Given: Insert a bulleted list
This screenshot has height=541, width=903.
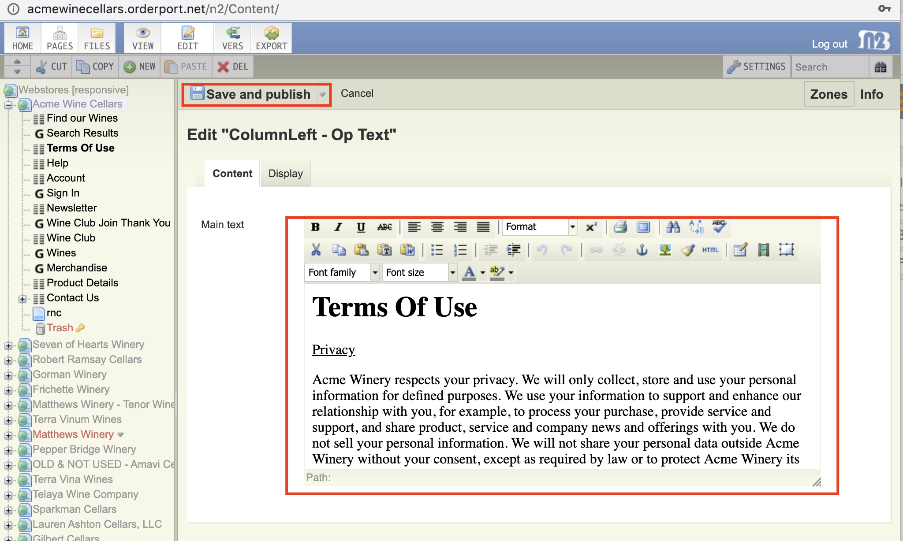Looking at the screenshot, I should 437,249.
